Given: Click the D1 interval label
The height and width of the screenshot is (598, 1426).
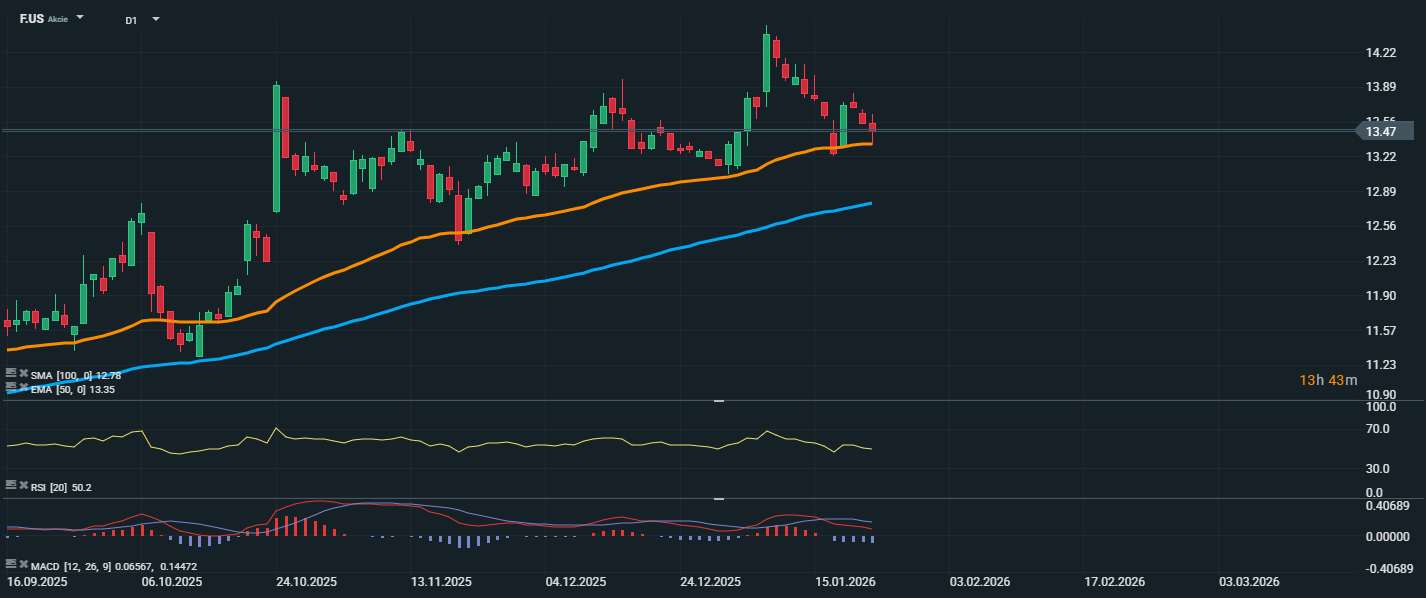Looking at the screenshot, I should (131, 20).
